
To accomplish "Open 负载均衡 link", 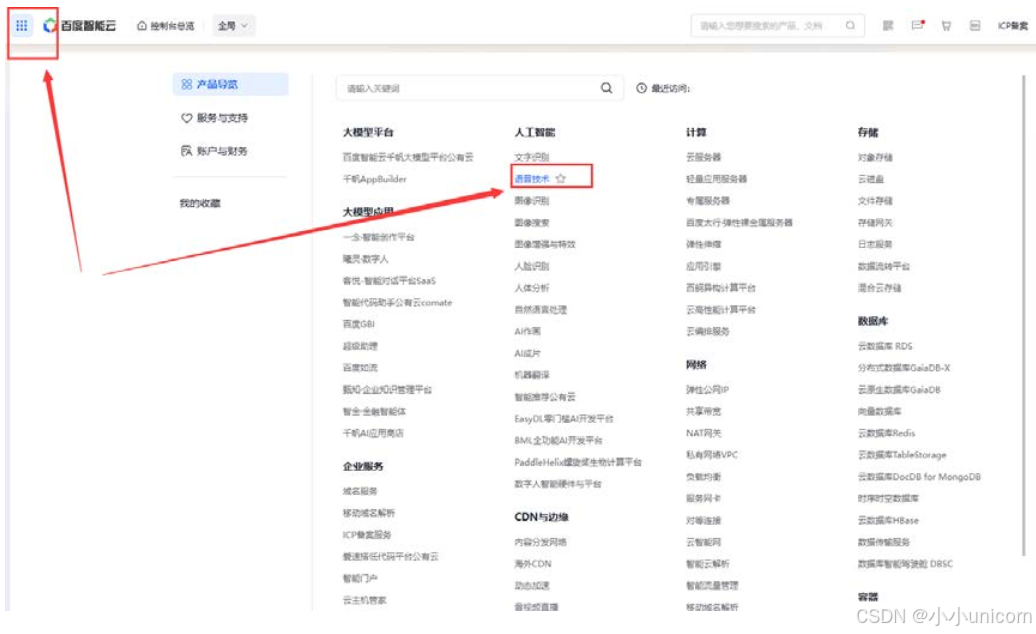I will [704, 477].
